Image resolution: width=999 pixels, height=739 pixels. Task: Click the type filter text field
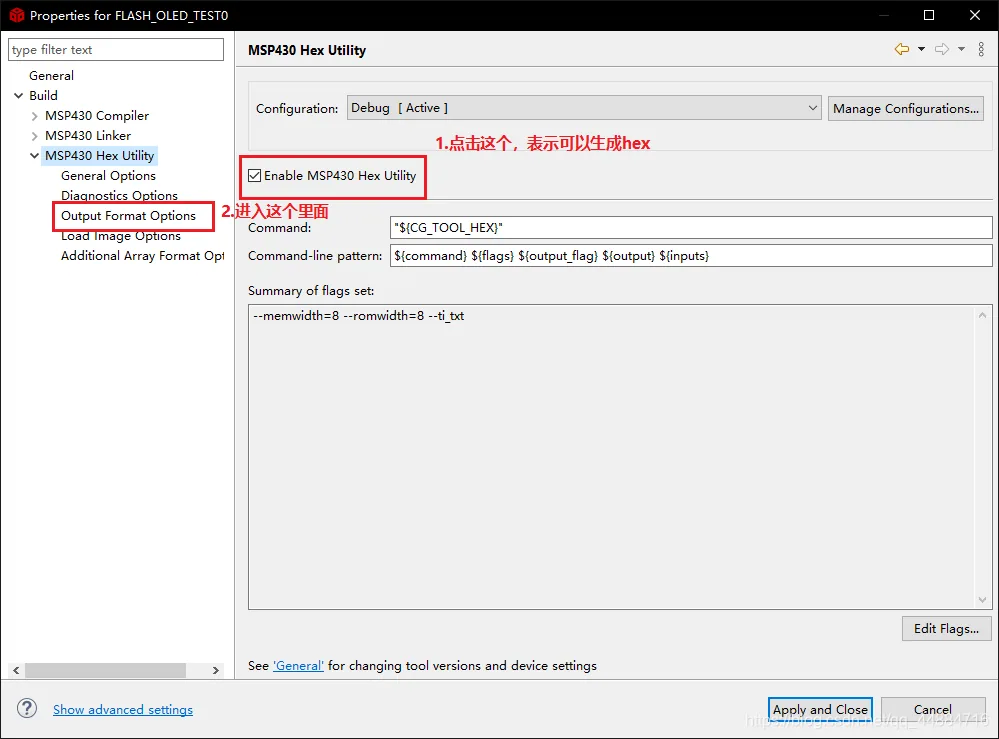pos(116,50)
